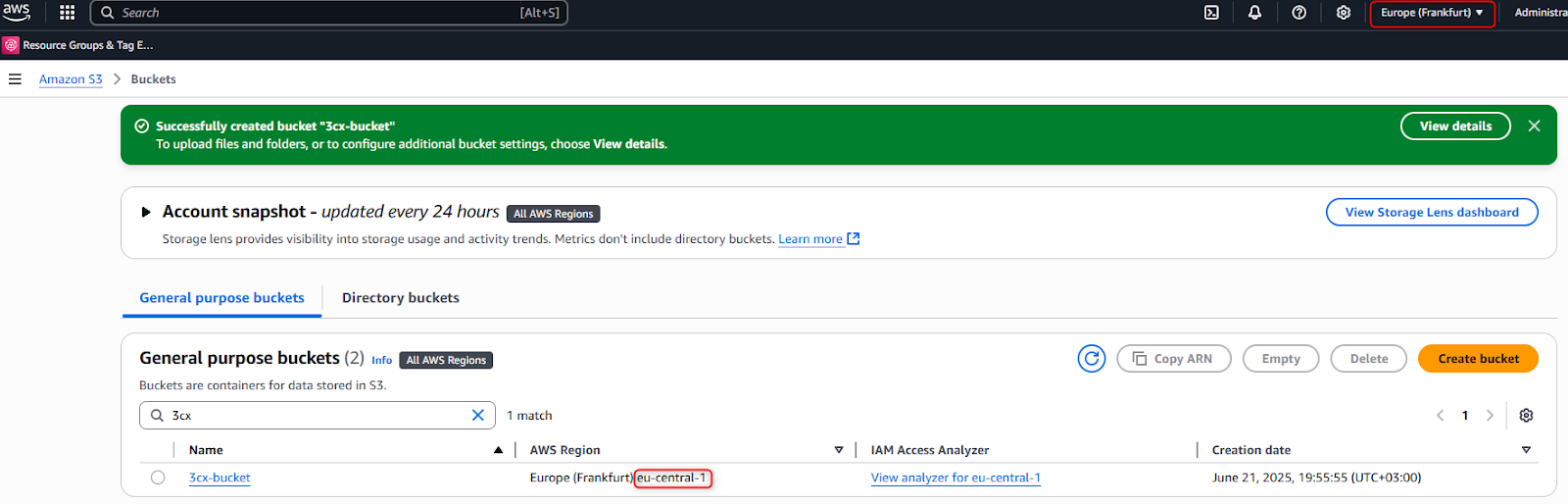
Task: Toggle the side navigation hamburger menu
Action: point(15,79)
